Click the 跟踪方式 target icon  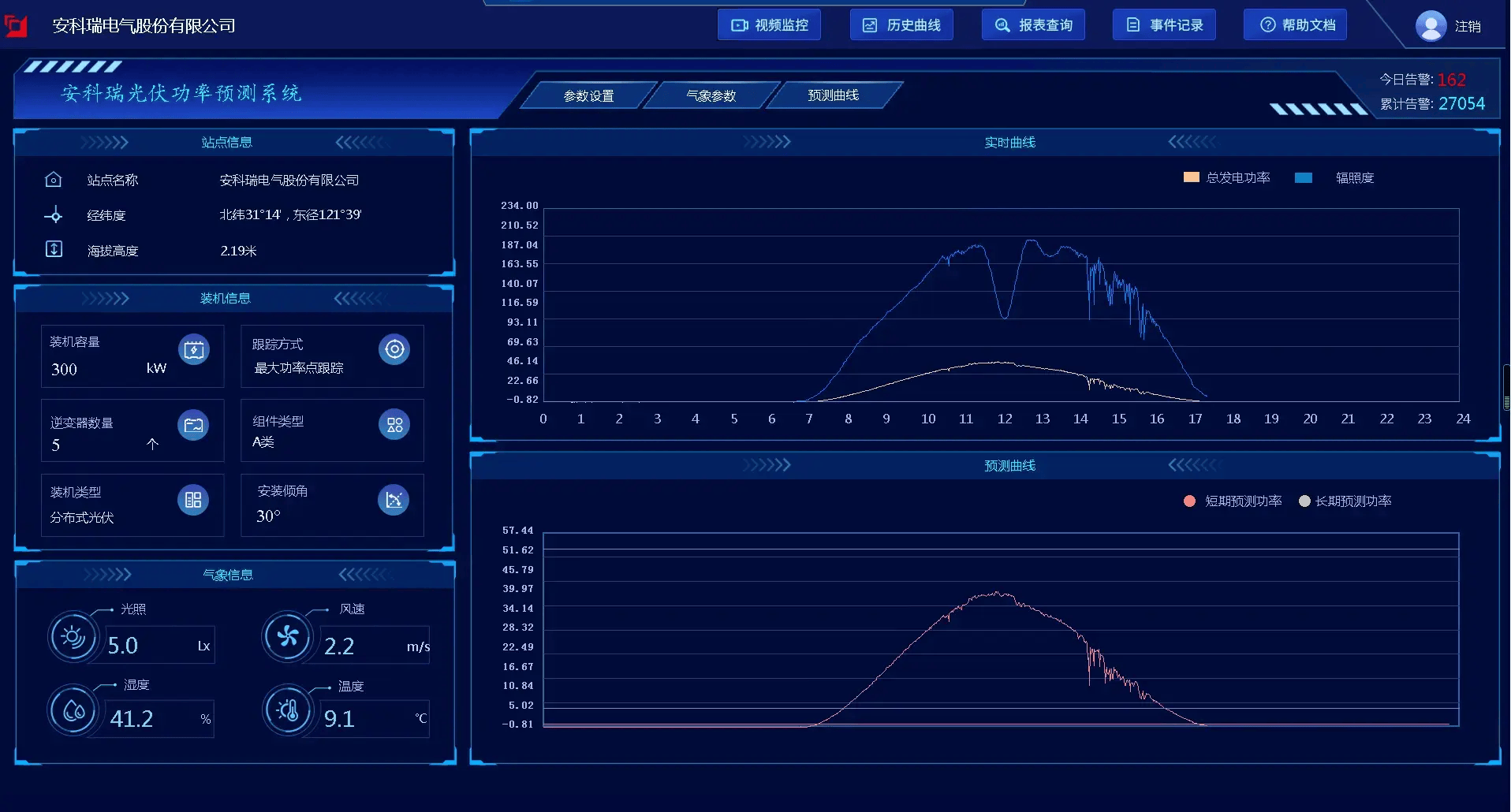pyautogui.click(x=394, y=349)
